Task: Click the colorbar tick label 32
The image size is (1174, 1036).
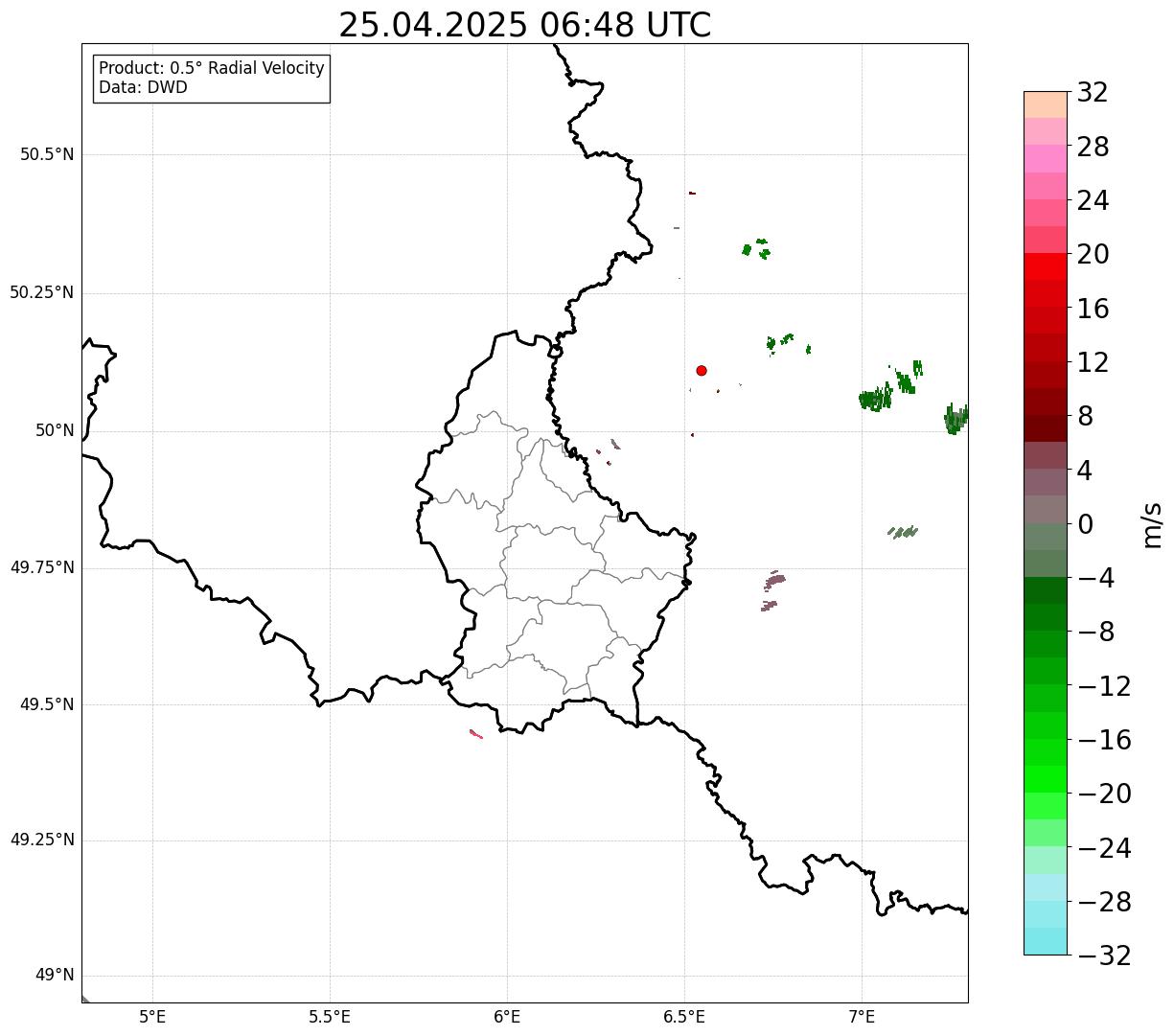Action: tap(1093, 93)
